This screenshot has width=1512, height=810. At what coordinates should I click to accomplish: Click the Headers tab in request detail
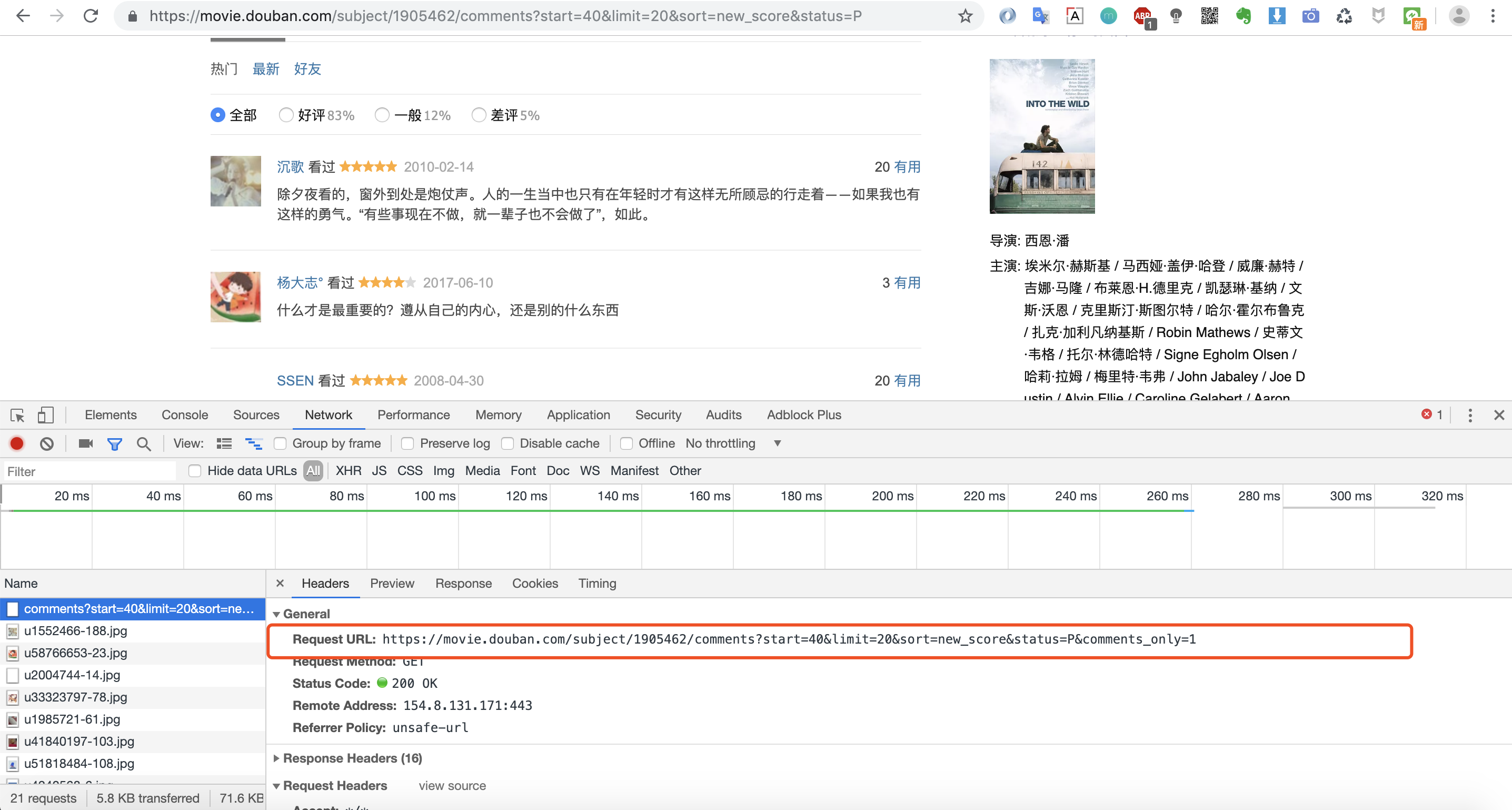click(x=324, y=584)
